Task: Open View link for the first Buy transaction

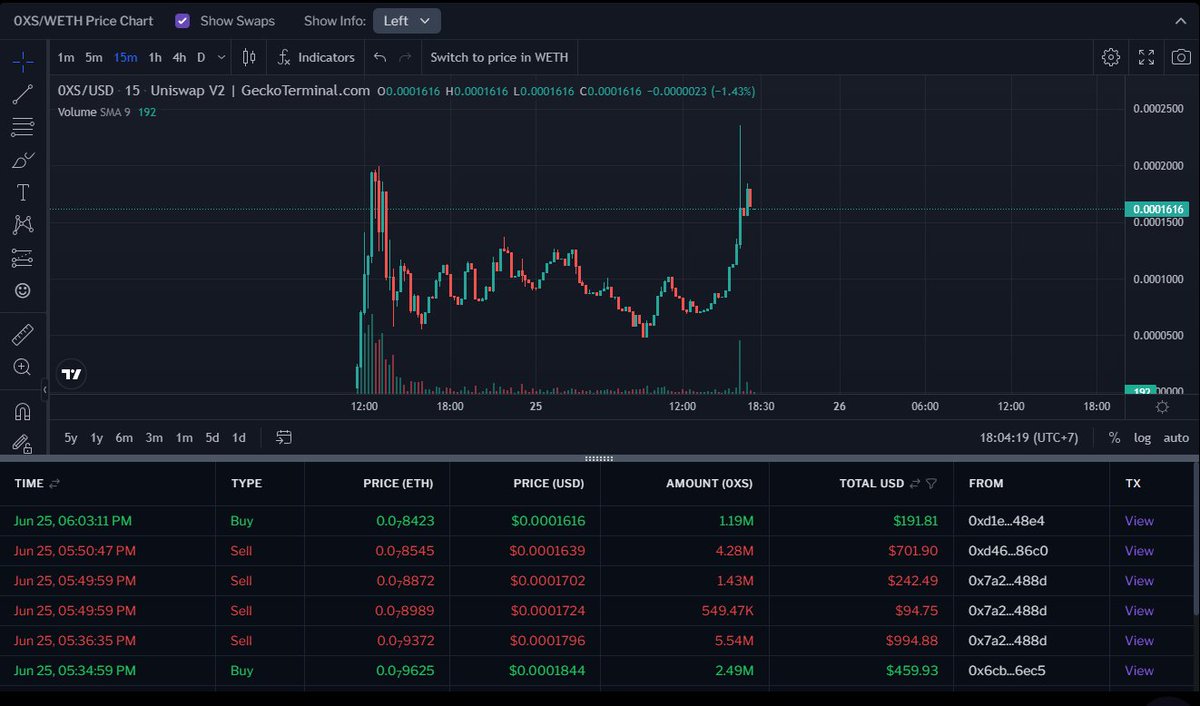Action: coord(1139,520)
